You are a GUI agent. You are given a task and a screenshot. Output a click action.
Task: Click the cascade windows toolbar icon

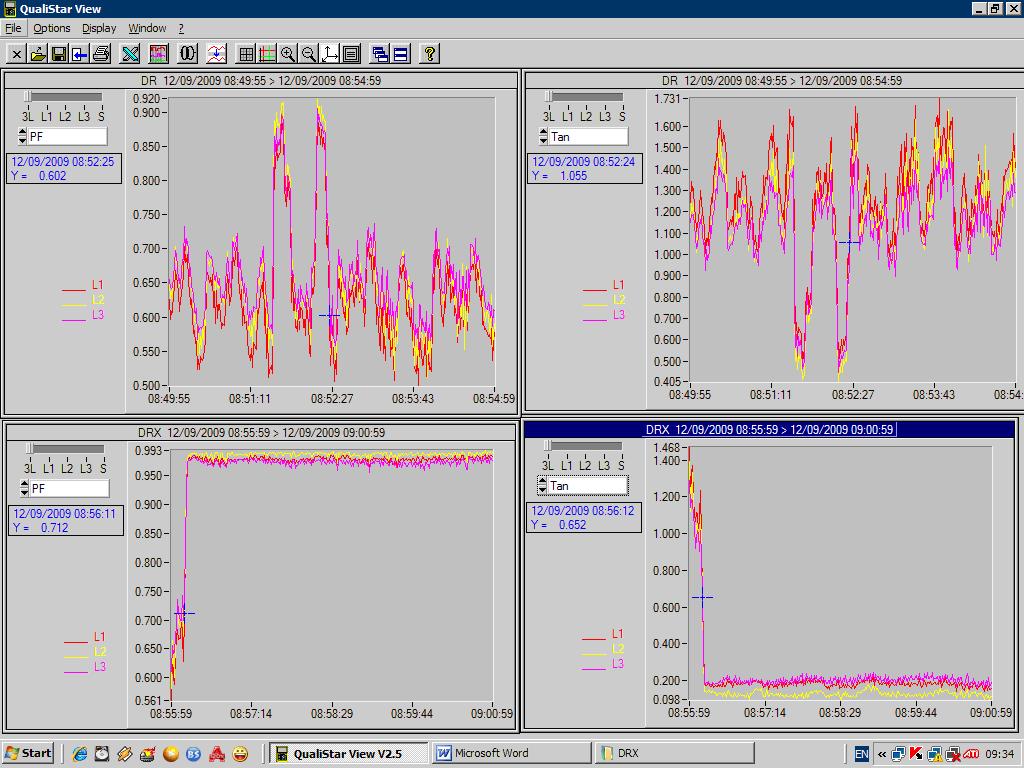pyautogui.click(x=379, y=54)
